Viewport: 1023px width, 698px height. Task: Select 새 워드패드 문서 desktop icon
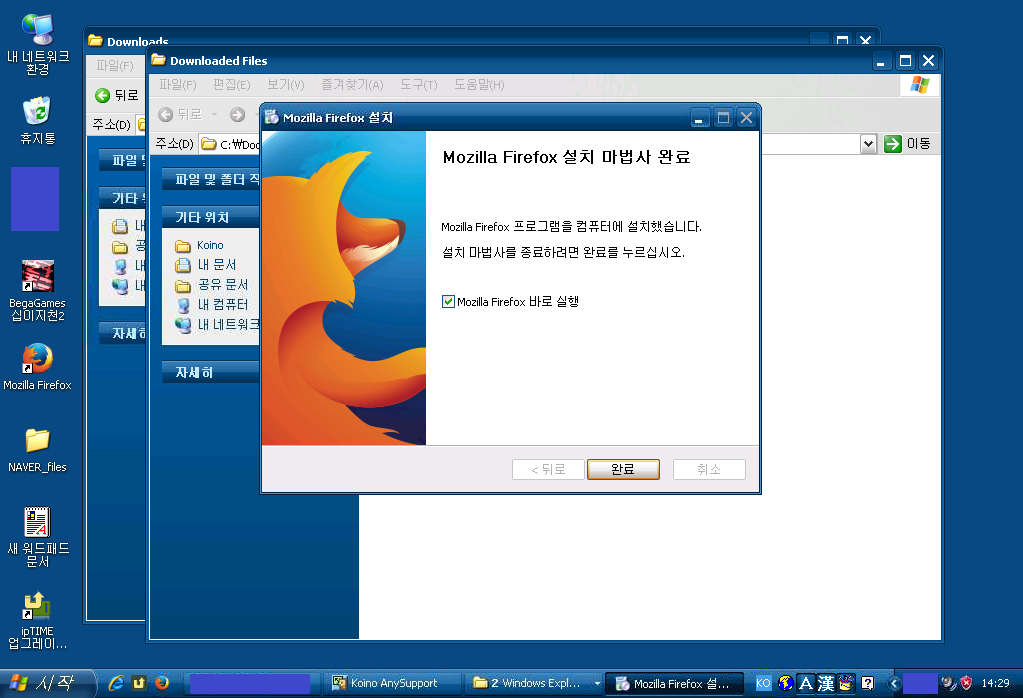tap(38, 538)
